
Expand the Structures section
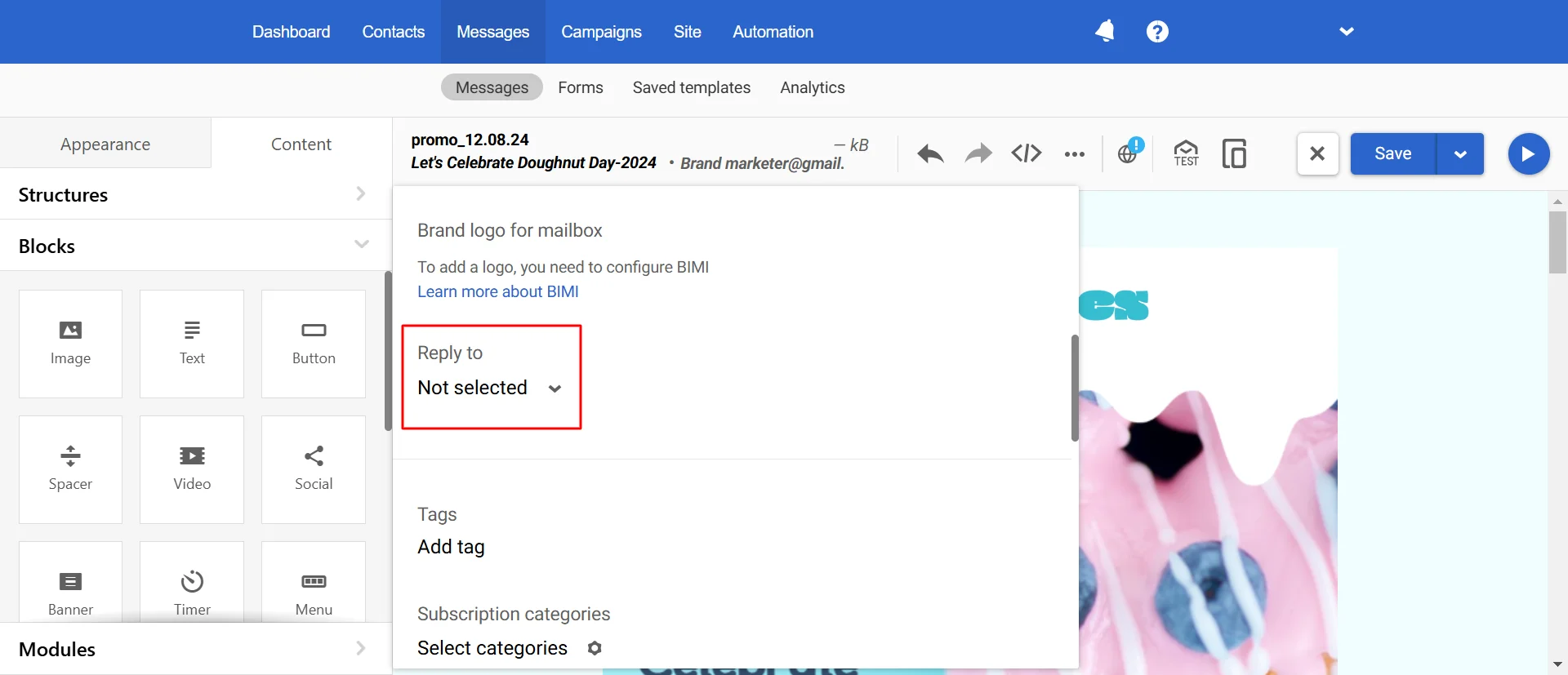coord(195,194)
